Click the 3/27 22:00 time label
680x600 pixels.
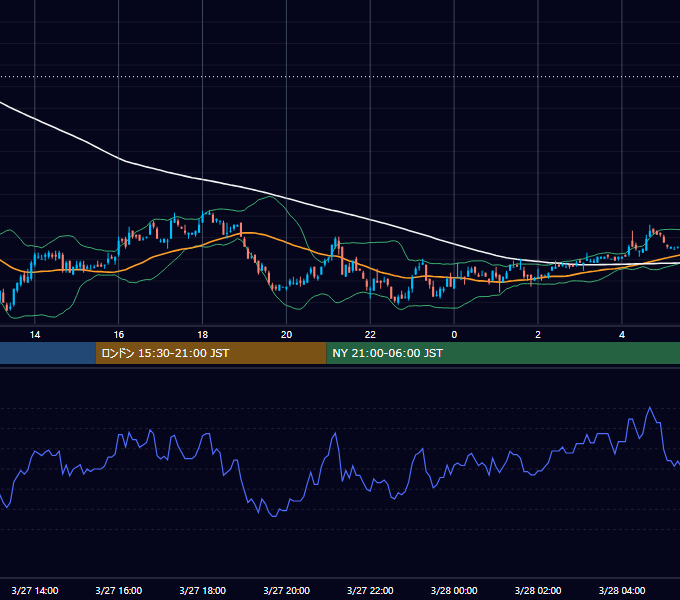[x=370, y=590]
